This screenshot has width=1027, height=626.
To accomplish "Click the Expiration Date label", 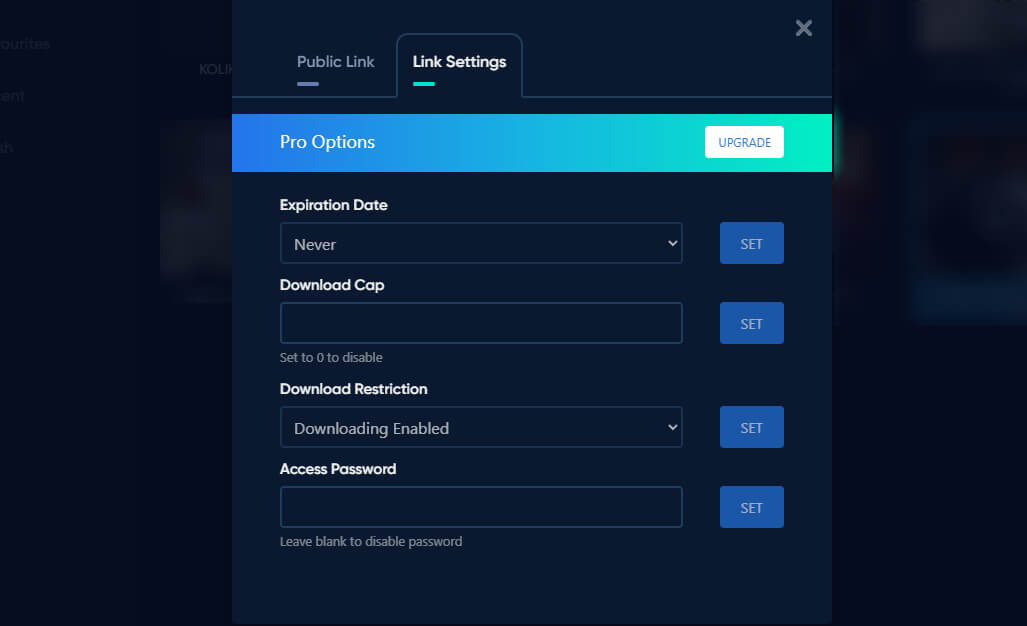I will click(x=333, y=205).
